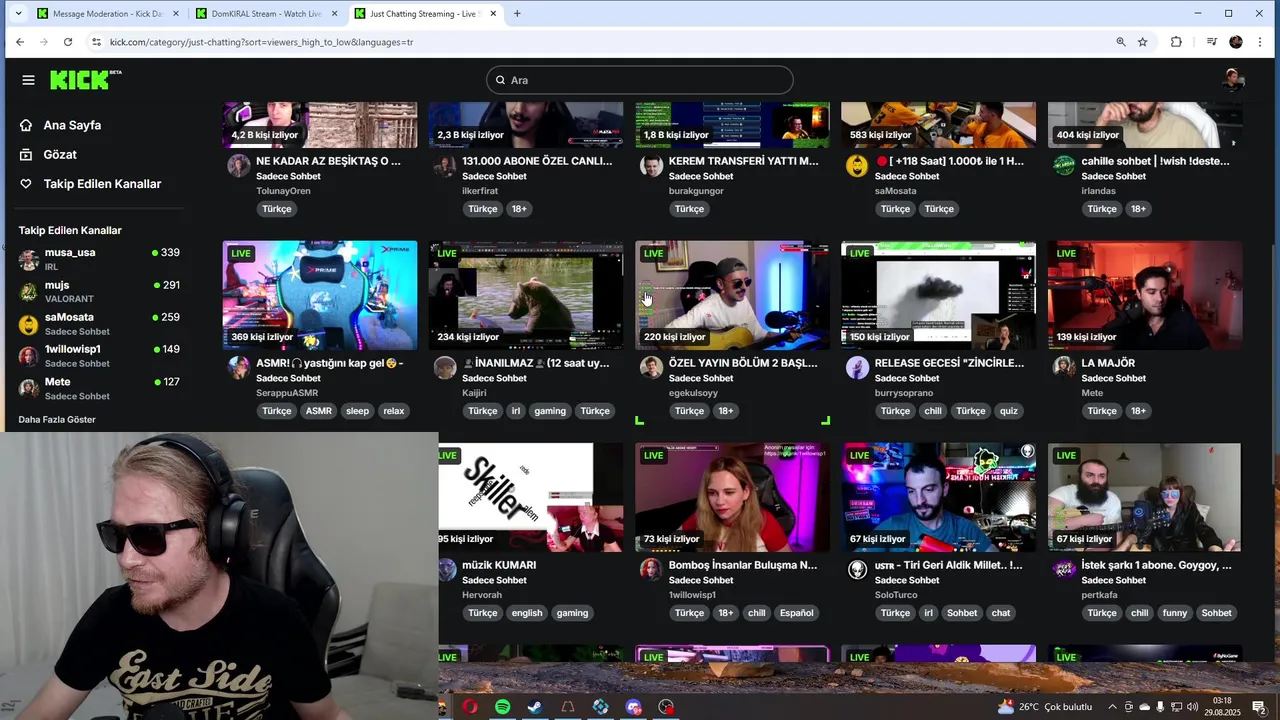Open Steam from the taskbar
Image resolution: width=1280 pixels, height=720 pixels.
[x=535, y=707]
